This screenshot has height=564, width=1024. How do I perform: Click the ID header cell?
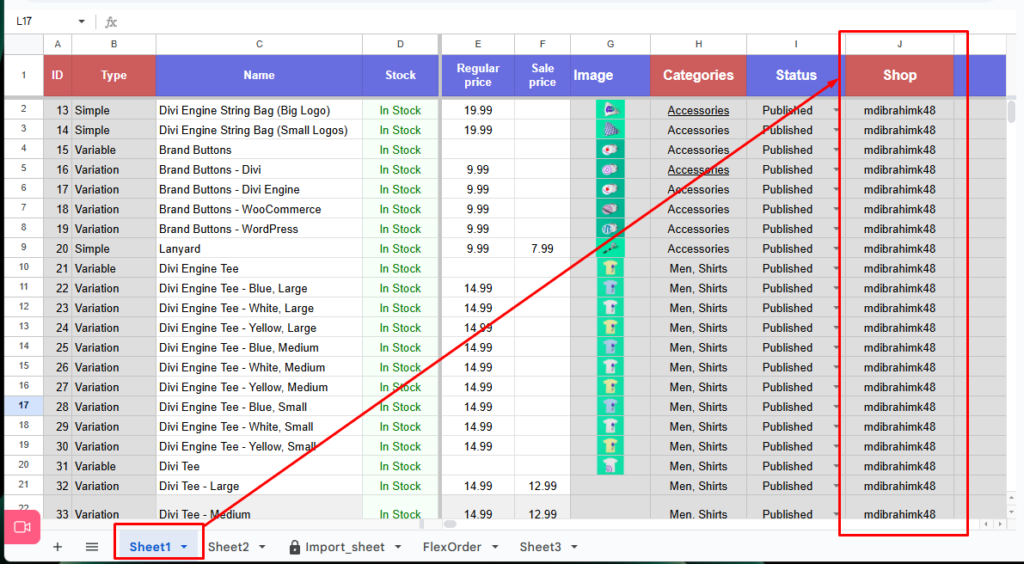point(57,75)
